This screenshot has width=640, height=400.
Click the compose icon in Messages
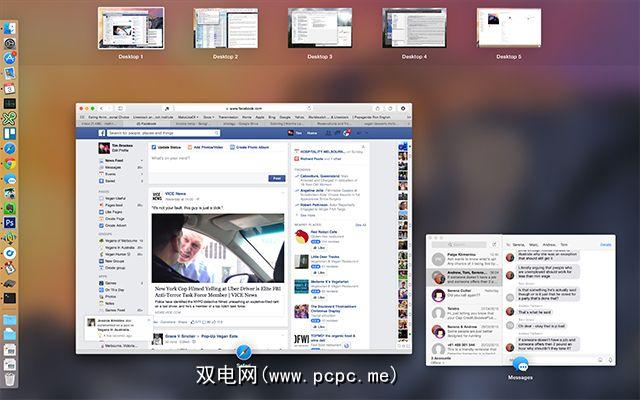(494, 244)
